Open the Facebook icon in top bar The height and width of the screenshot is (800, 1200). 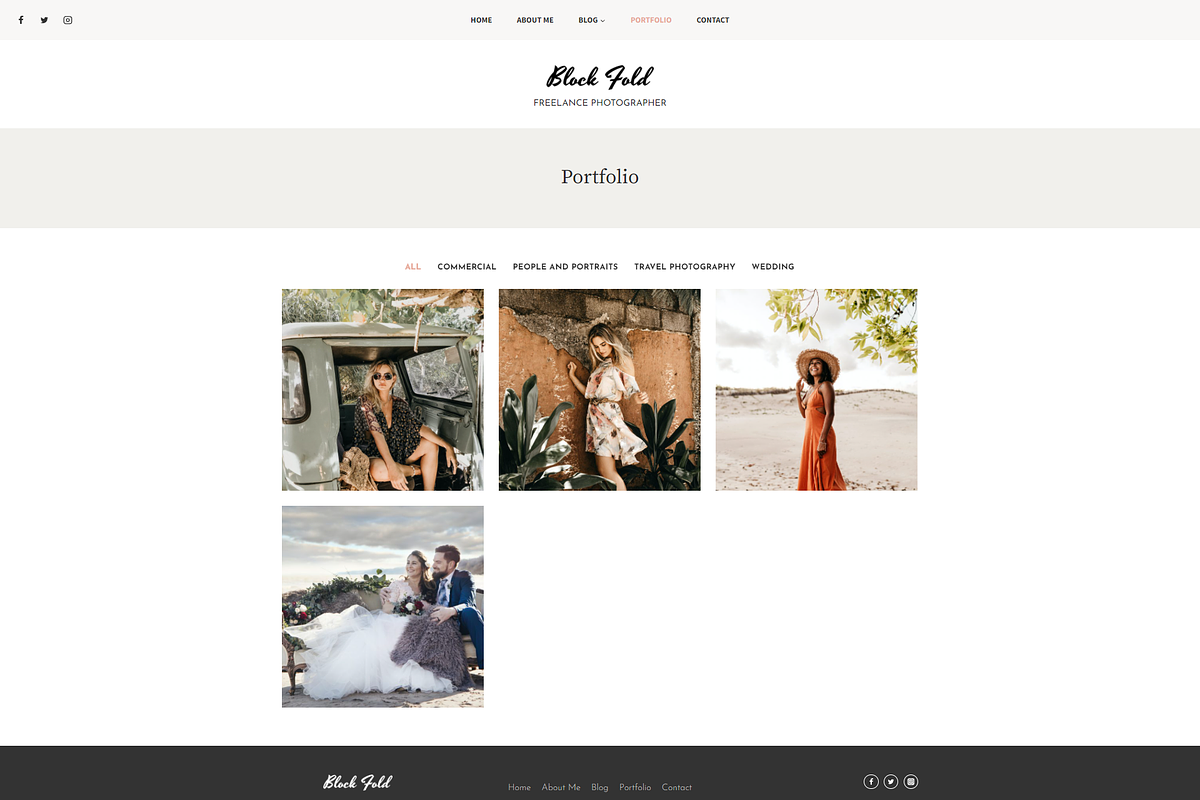(x=20, y=20)
